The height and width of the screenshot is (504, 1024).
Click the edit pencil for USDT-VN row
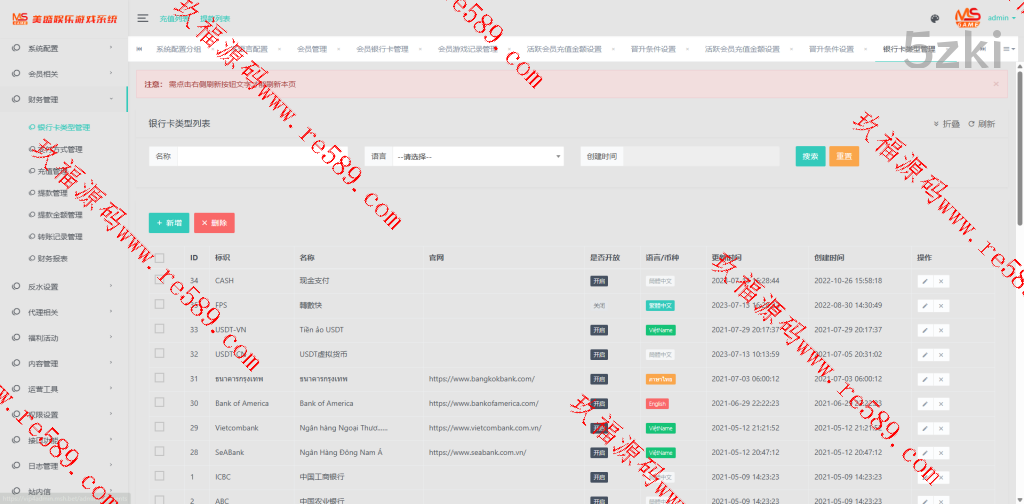pyautogui.click(x=925, y=330)
